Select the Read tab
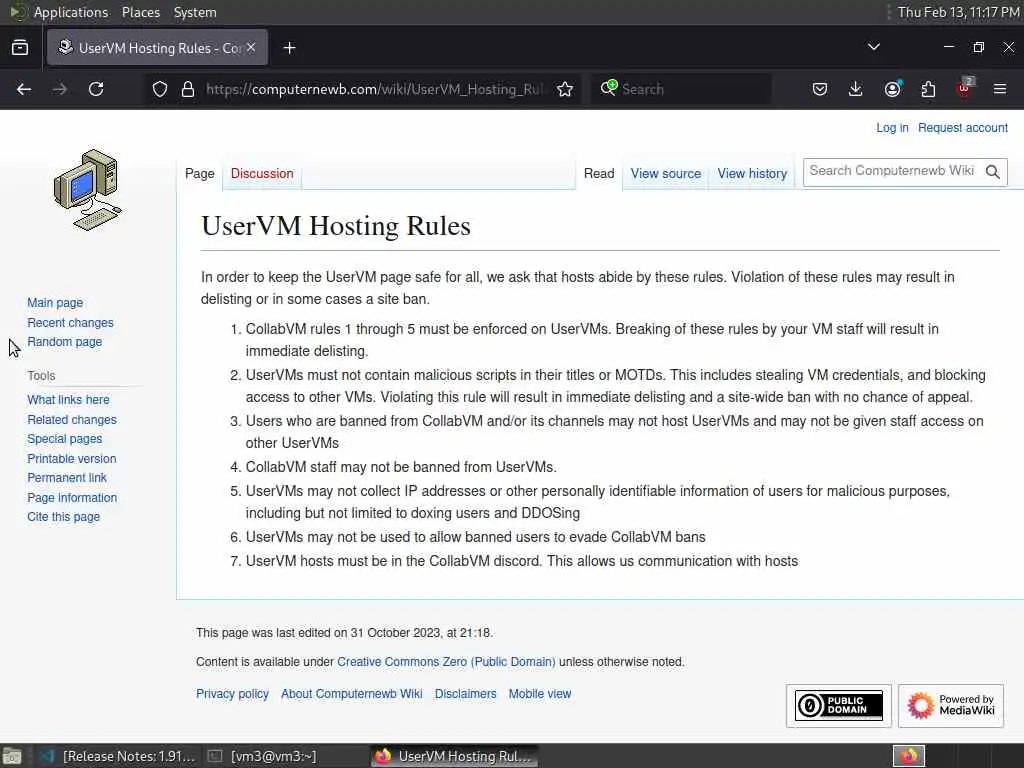Viewport: 1024px width, 768px height. pyautogui.click(x=599, y=174)
